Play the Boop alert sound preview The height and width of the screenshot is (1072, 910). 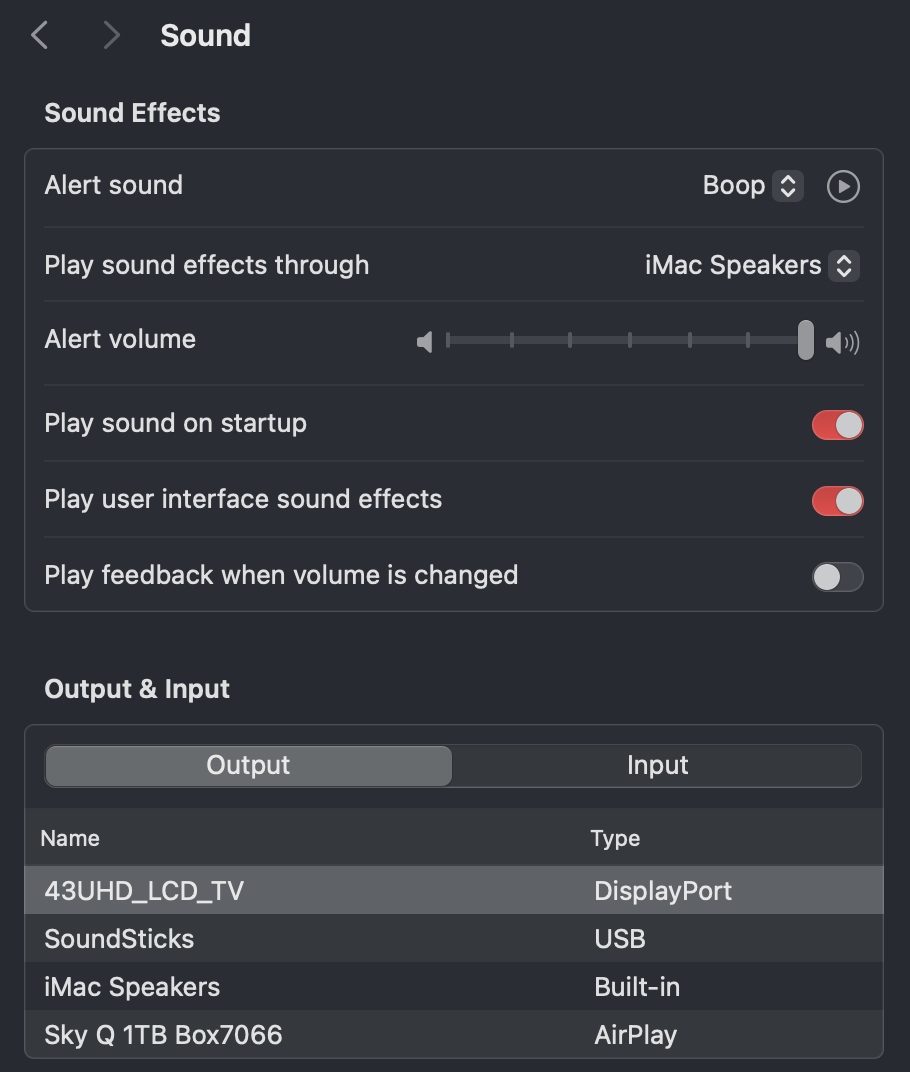[843, 186]
